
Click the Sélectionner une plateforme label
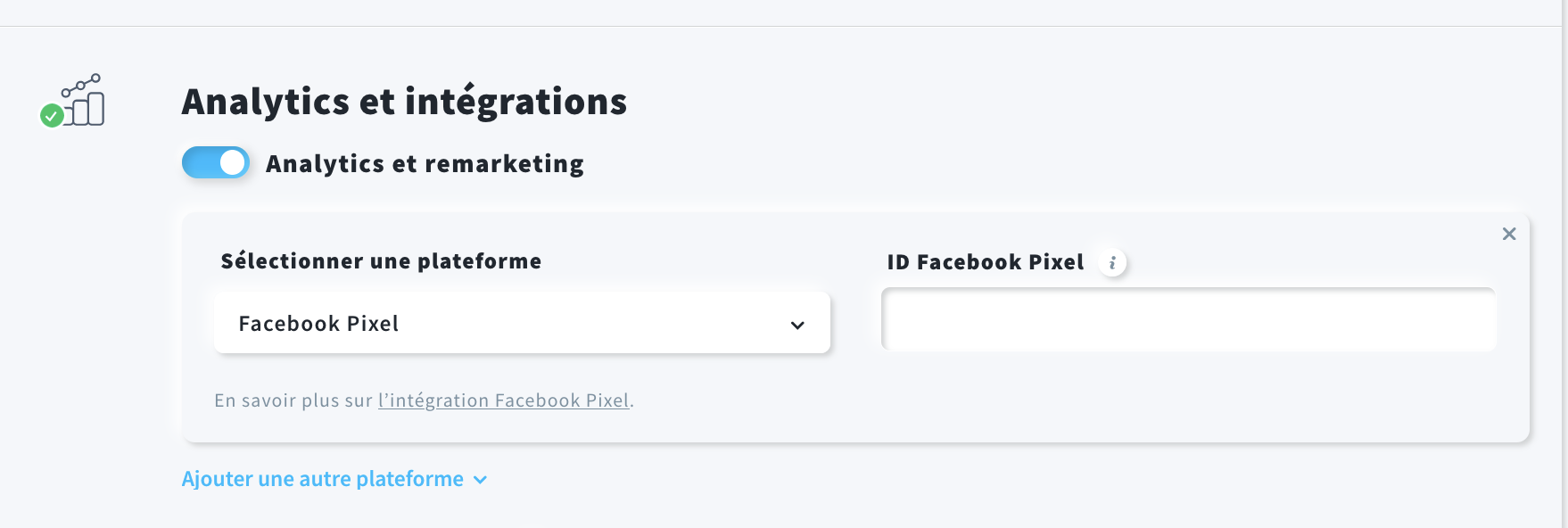[x=381, y=261]
